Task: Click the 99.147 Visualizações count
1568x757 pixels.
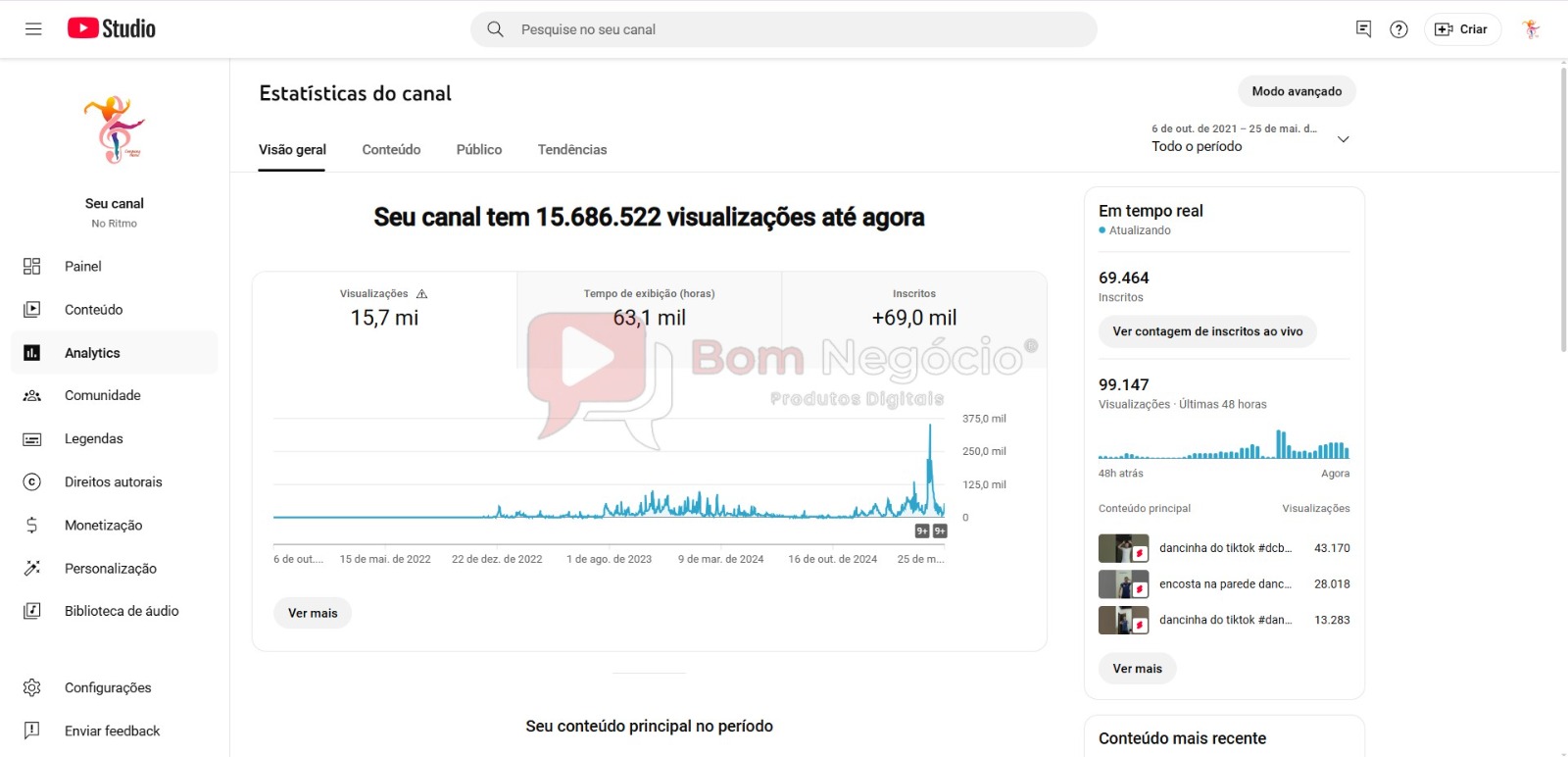Action: pos(1123,385)
